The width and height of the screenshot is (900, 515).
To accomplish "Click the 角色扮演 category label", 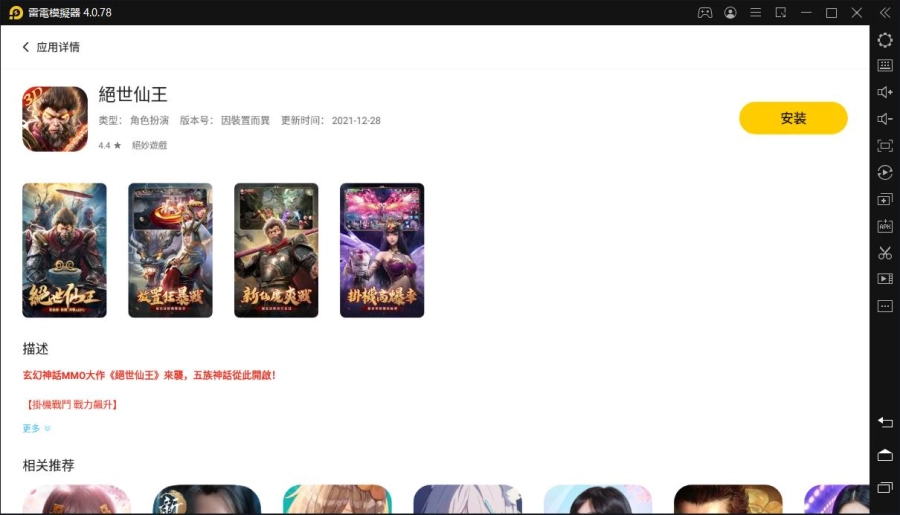I will [149, 121].
